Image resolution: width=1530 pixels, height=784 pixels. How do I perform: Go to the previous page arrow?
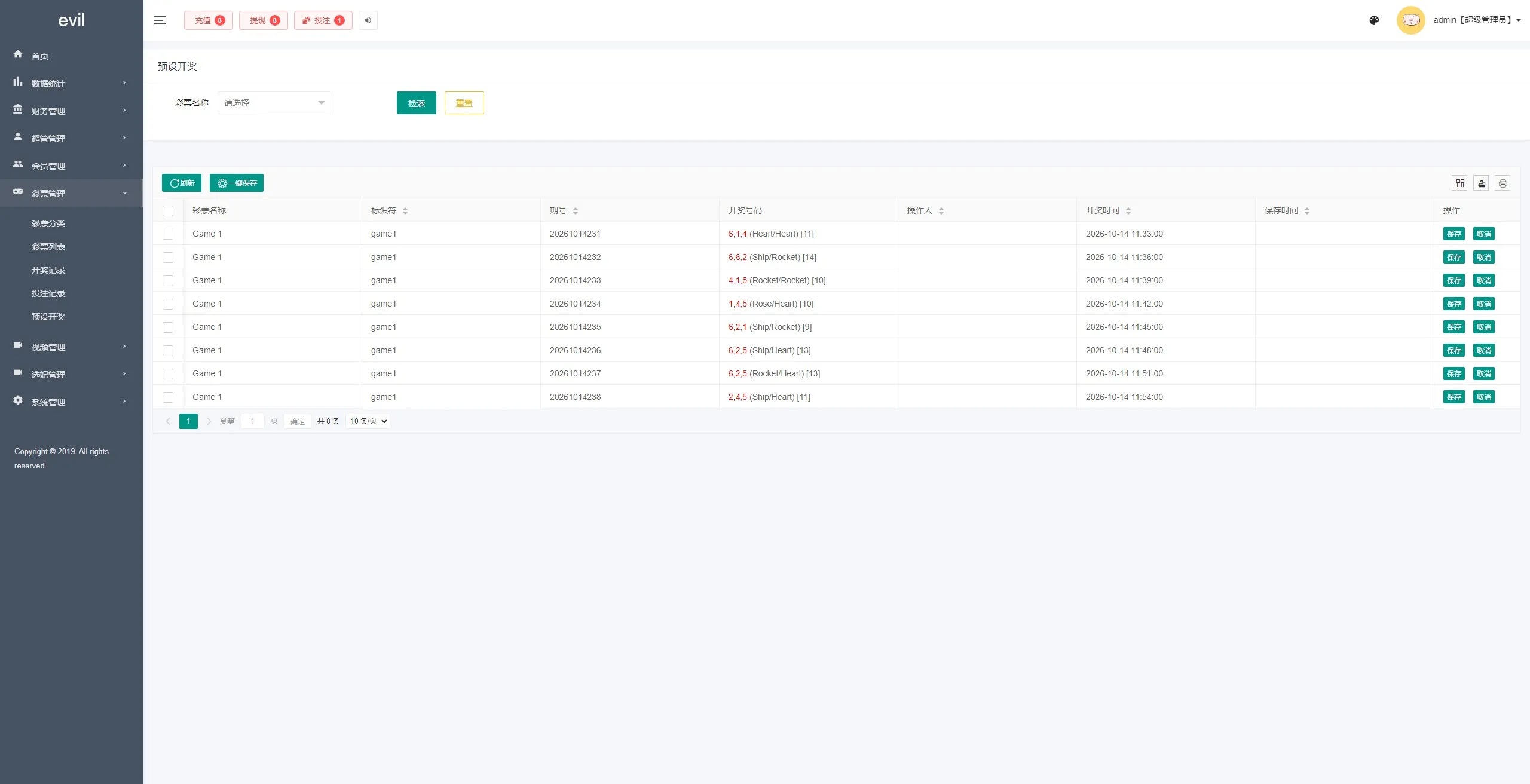coord(168,421)
